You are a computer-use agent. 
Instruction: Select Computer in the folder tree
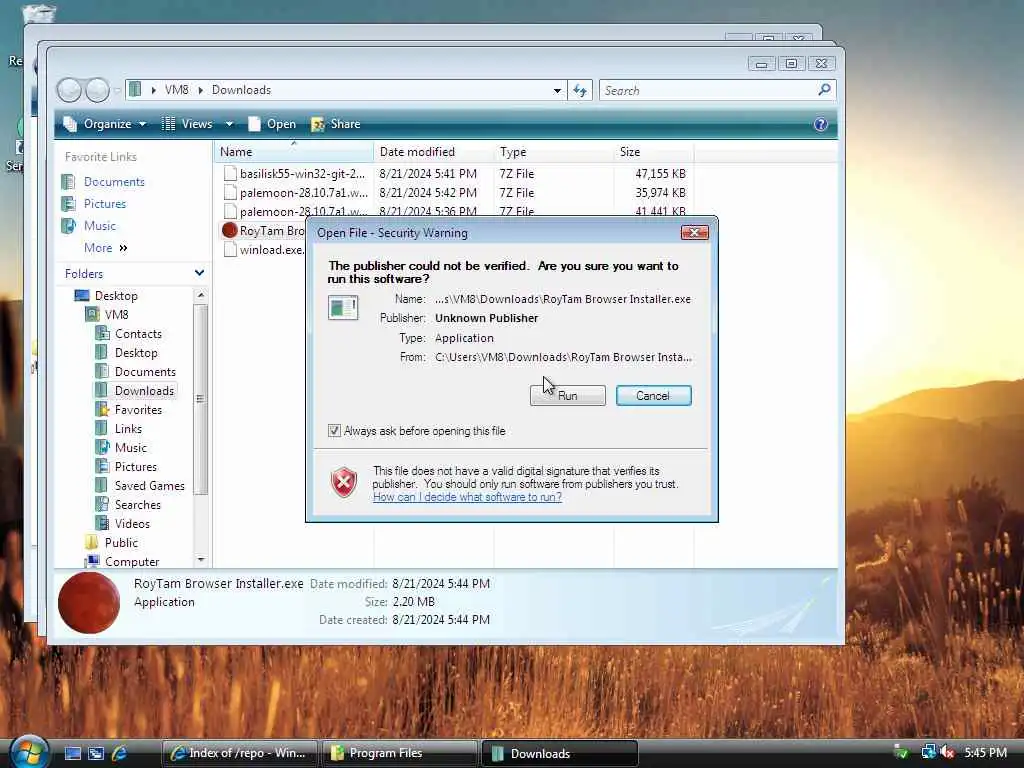coord(131,561)
